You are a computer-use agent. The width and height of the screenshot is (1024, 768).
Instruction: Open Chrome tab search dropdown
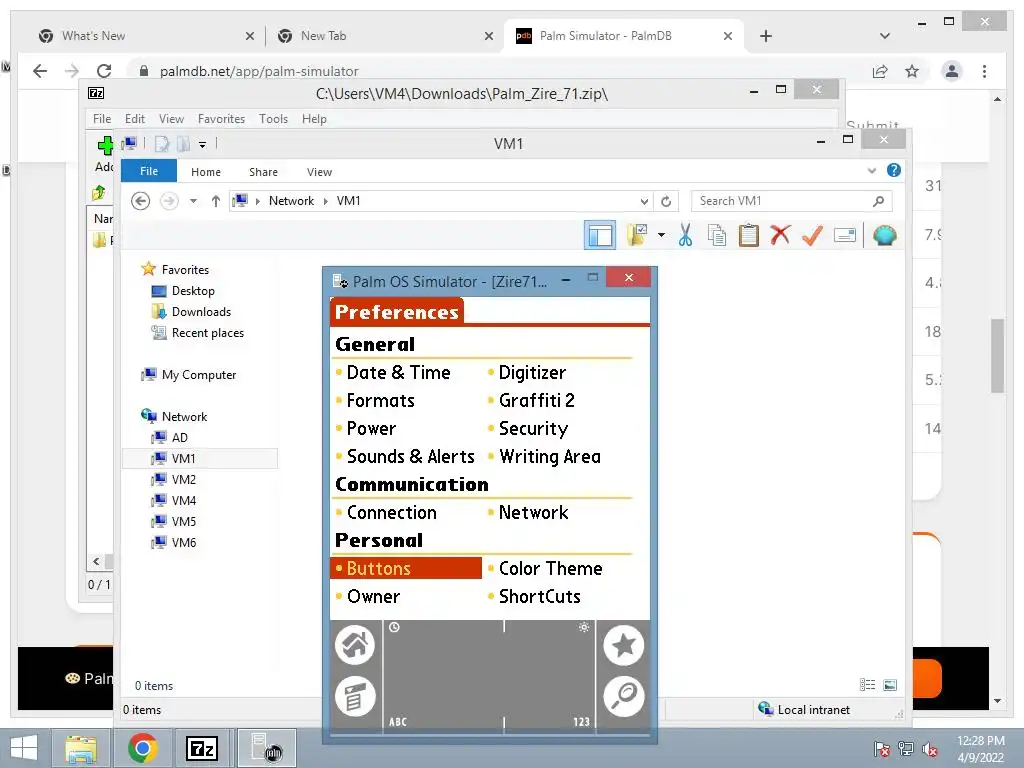(884, 36)
